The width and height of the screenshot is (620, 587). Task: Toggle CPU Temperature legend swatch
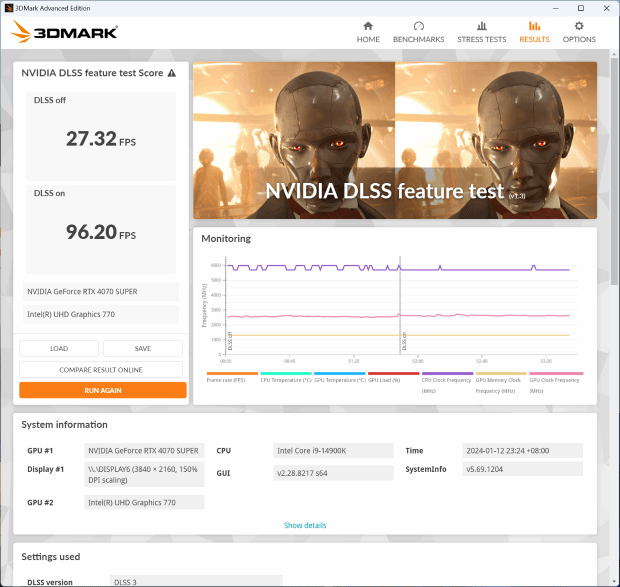pos(286,373)
